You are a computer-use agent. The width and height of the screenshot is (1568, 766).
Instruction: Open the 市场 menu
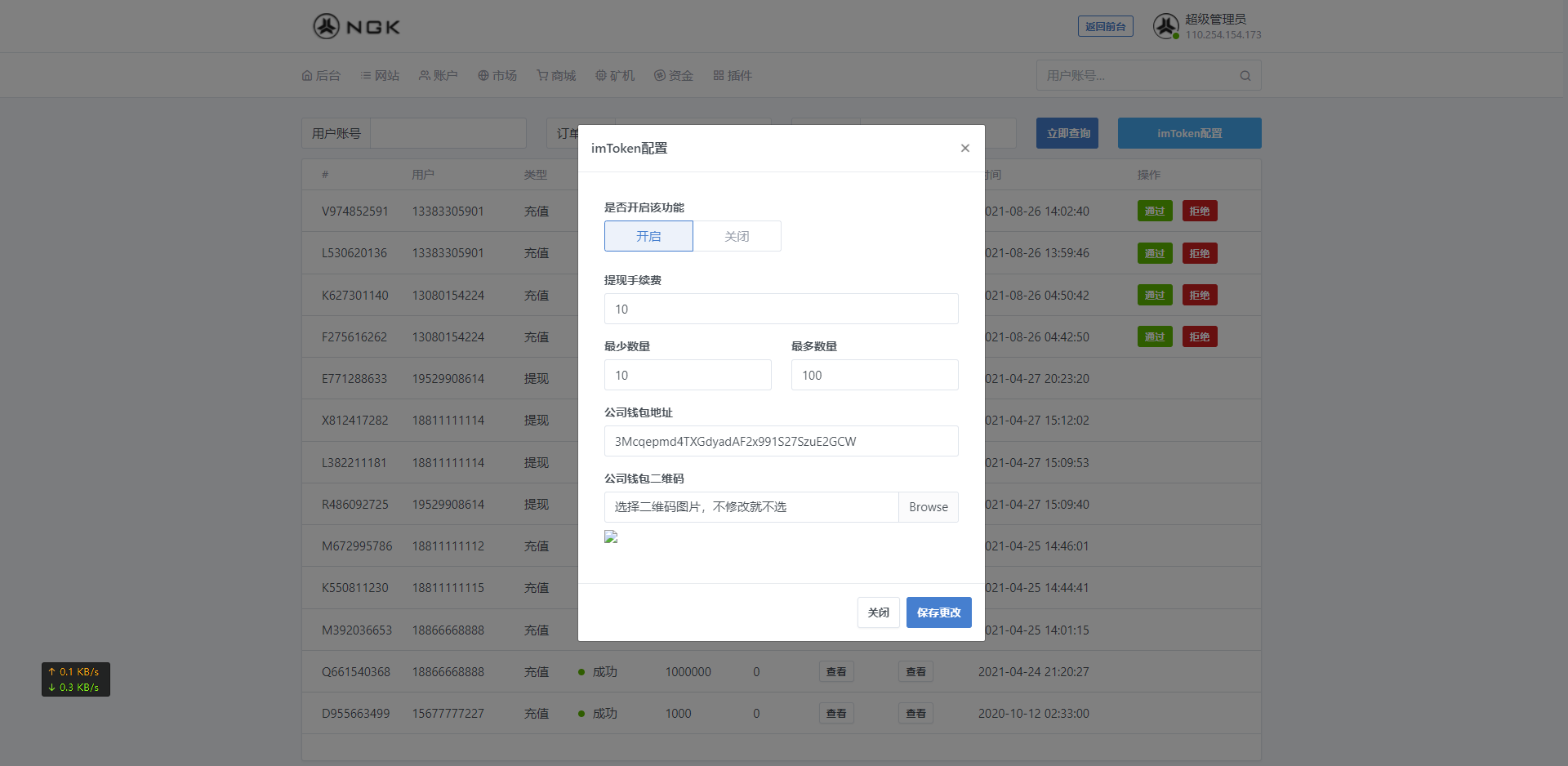[497, 75]
